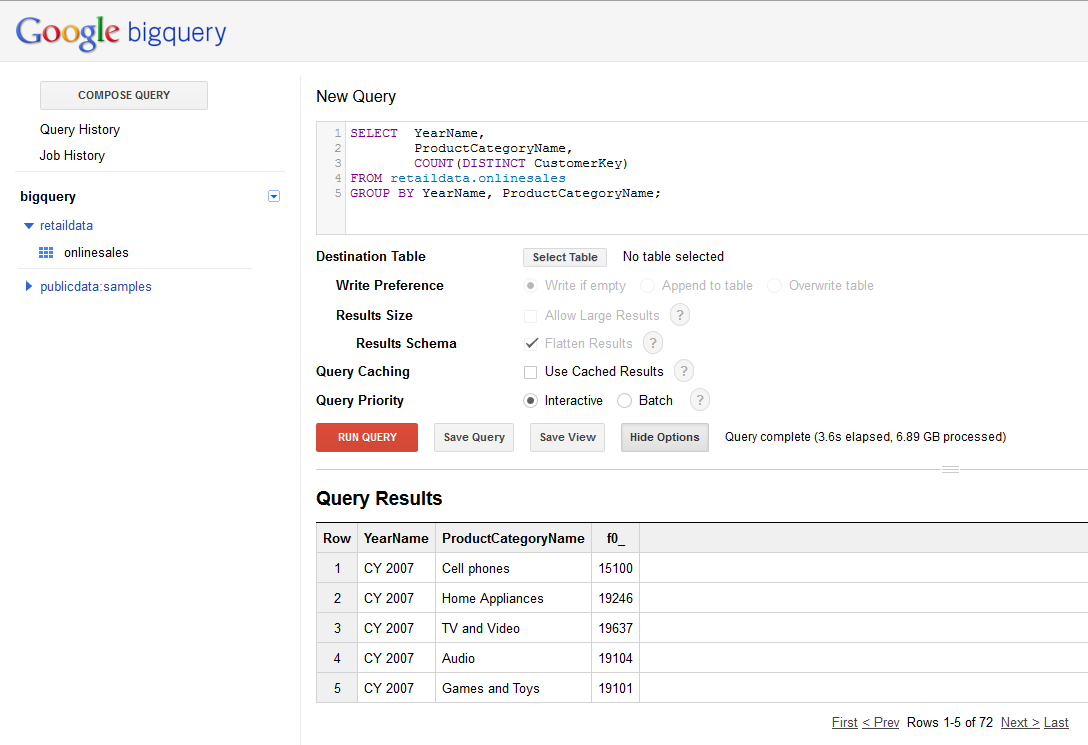Click the ProductCategoryName column header
The width and height of the screenshot is (1088, 745).
click(x=513, y=538)
